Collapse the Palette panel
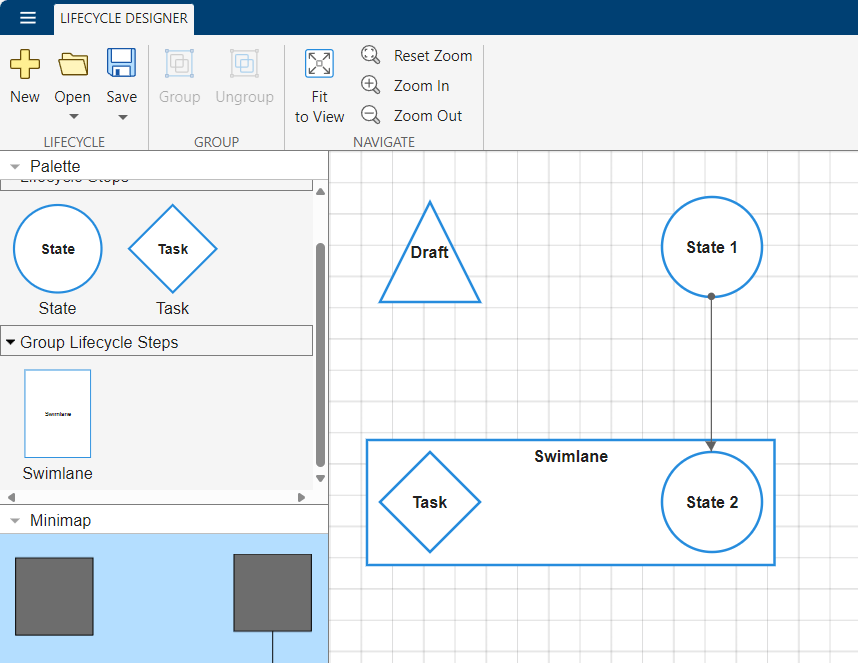 click(15, 166)
